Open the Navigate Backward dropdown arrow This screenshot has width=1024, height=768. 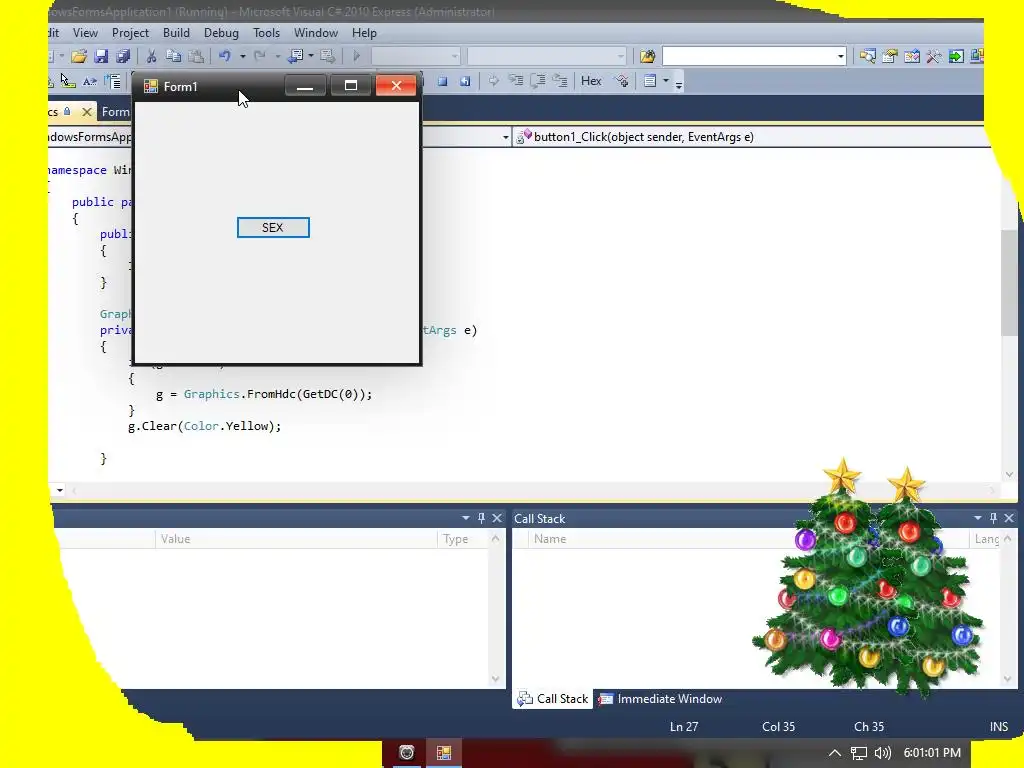point(311,56)
